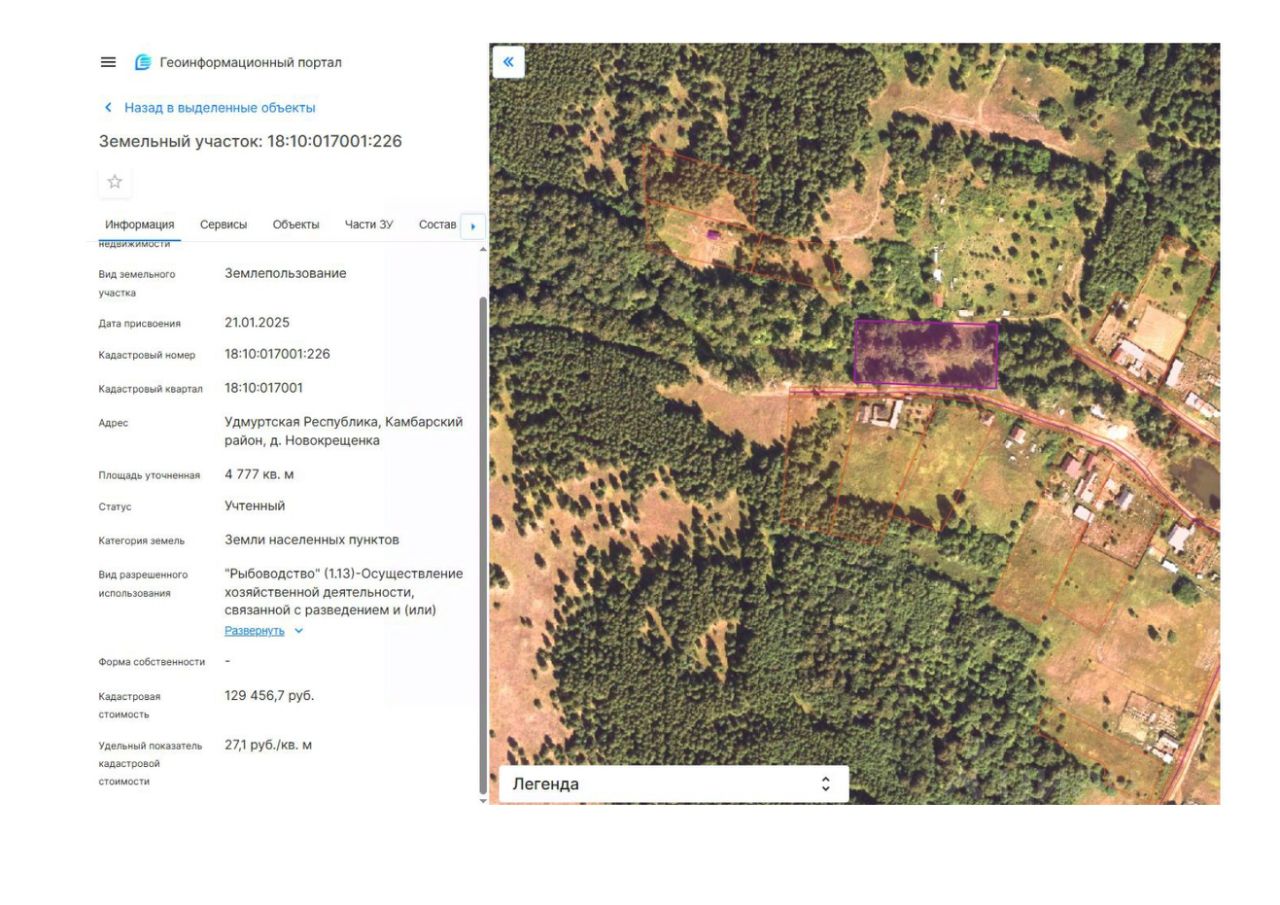Click the Геоинформационный портал title
The height and width of the screenshot is (905, 1280).
tap(250, 62)
